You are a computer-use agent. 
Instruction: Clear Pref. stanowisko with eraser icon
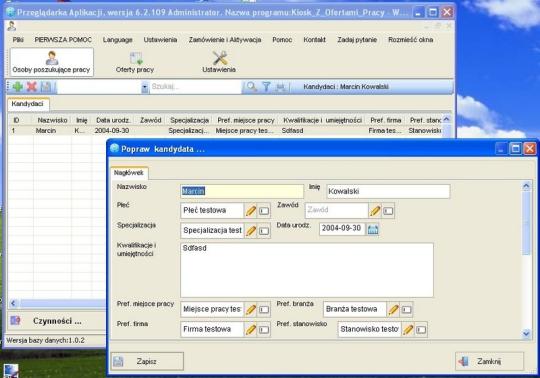pyautogui.click(x=421, y=329)
